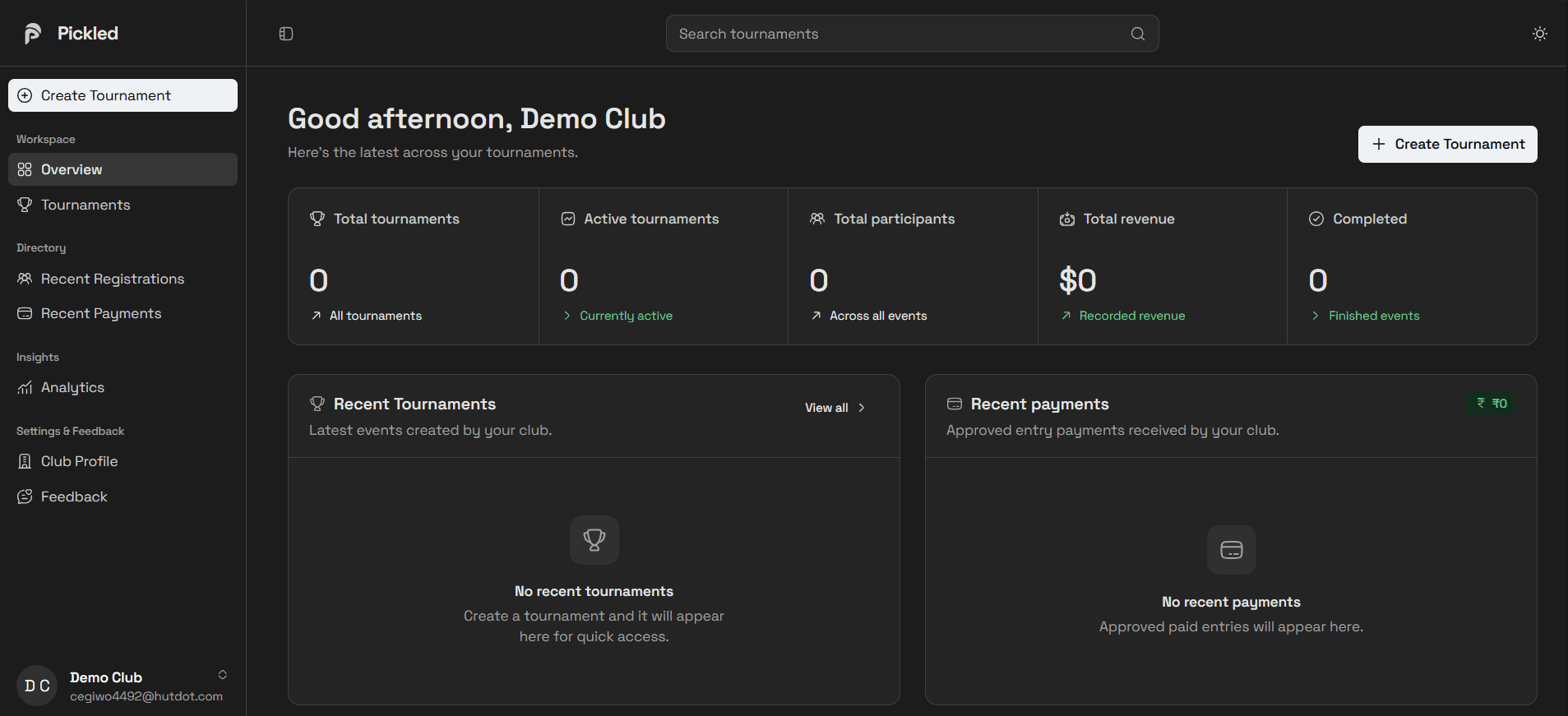Click the 'No recent payments' text
Screen dimensions: 1568x716
click(1231, 602)
